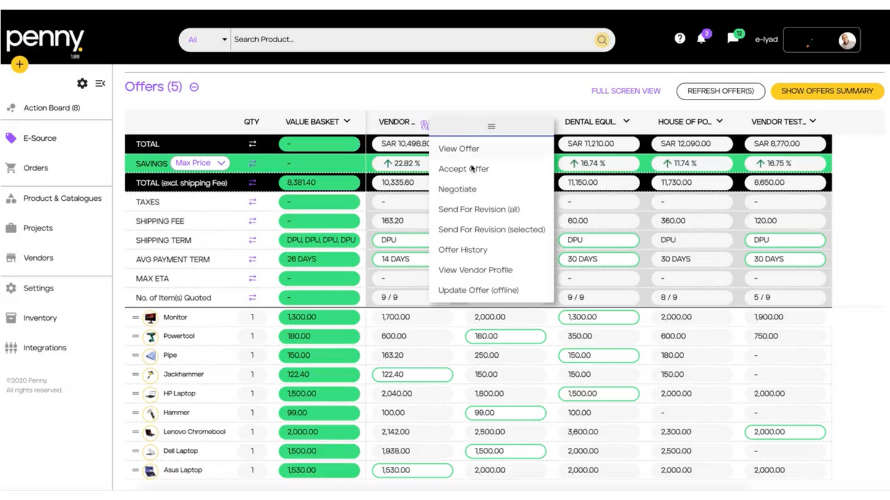Click the sidebar settings gear icon
Screen dimensions: 890x500
click(x=82, y=84)
